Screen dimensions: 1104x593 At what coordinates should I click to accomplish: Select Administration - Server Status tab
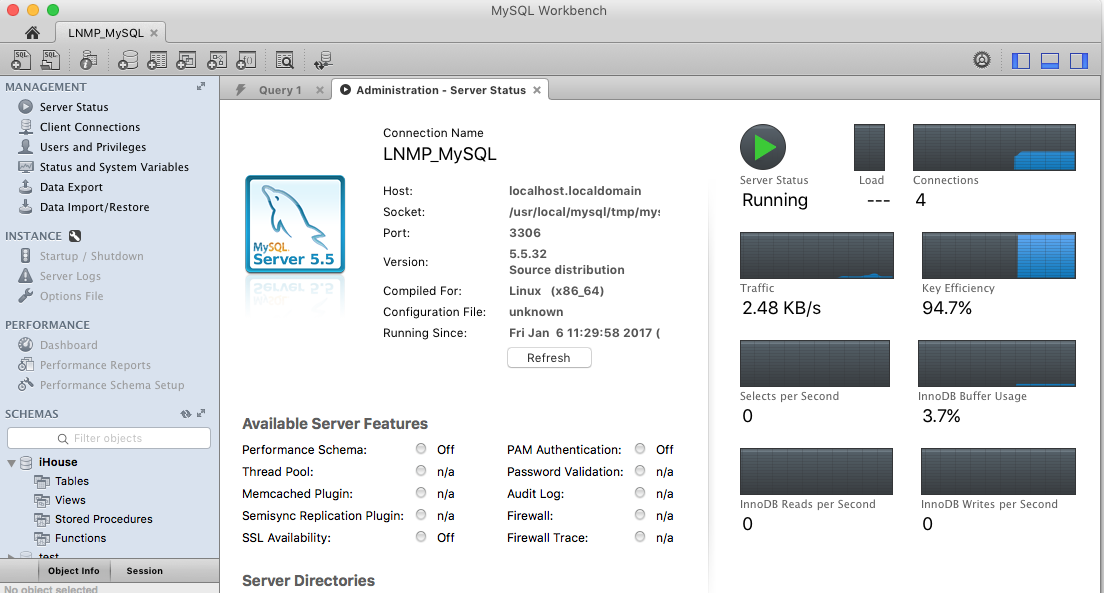[441, 90]
